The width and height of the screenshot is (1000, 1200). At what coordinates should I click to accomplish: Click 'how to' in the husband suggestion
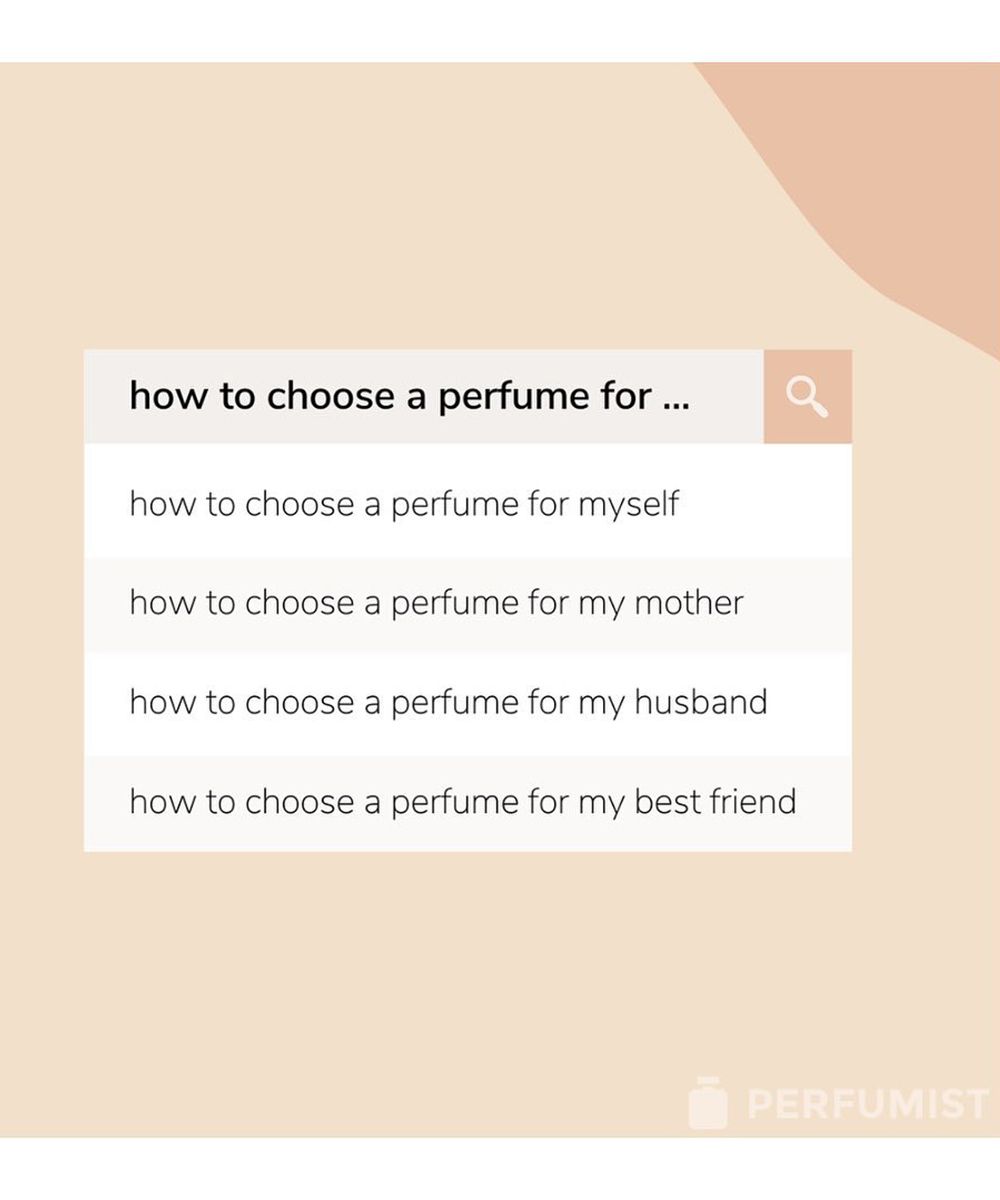tap(181, 702)
